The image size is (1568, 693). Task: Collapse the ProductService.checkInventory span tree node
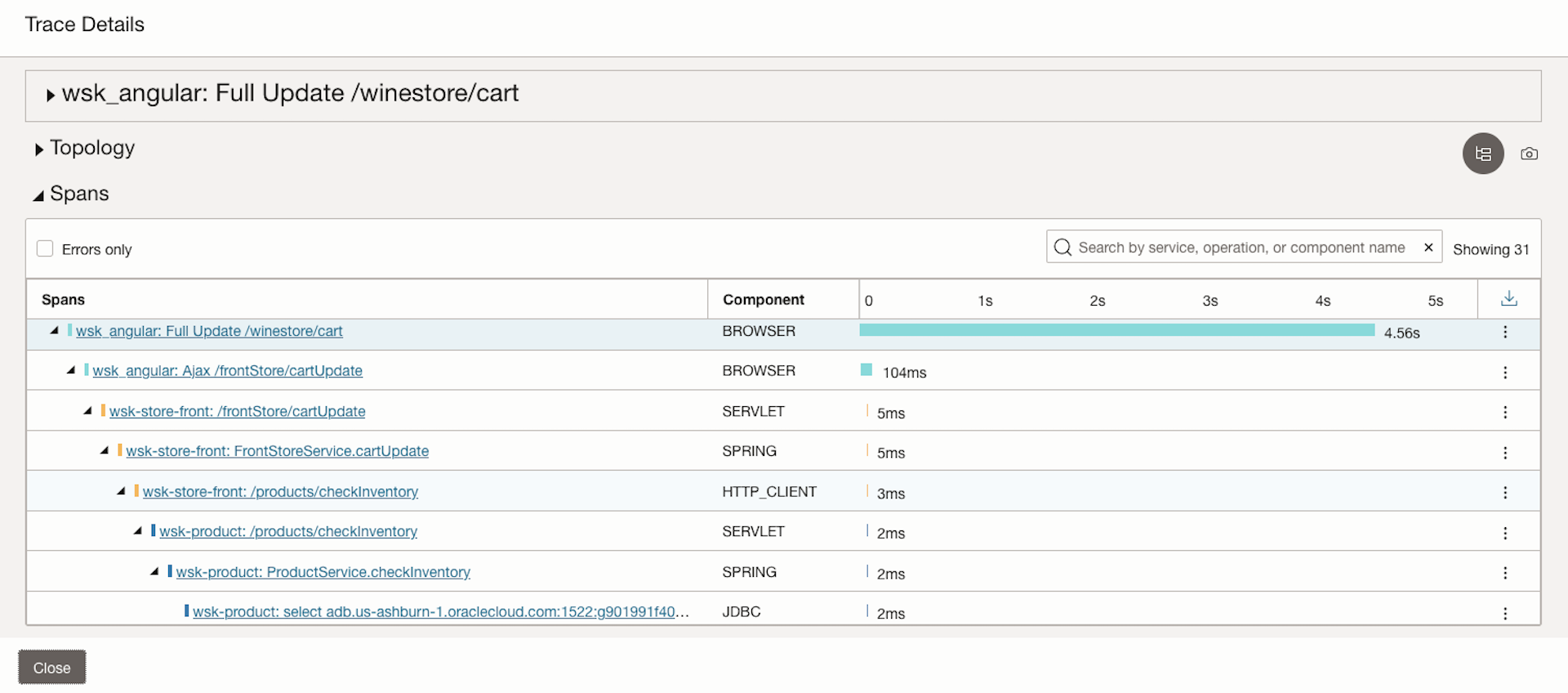tap(154, 571)
